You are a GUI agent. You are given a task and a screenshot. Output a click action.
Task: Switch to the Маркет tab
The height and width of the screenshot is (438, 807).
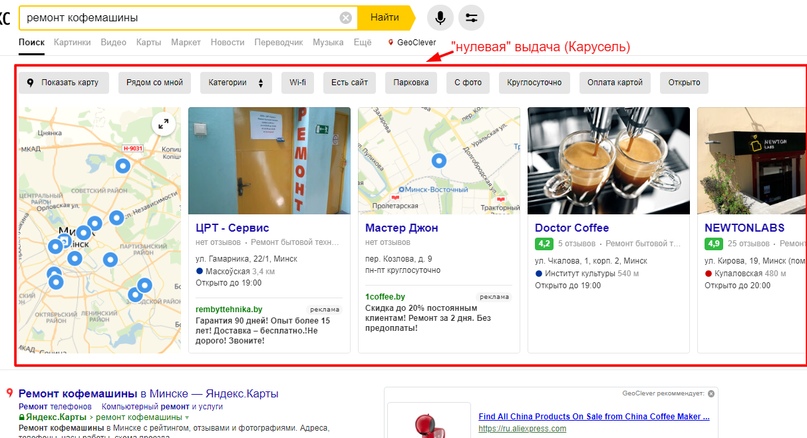[186, 42]
